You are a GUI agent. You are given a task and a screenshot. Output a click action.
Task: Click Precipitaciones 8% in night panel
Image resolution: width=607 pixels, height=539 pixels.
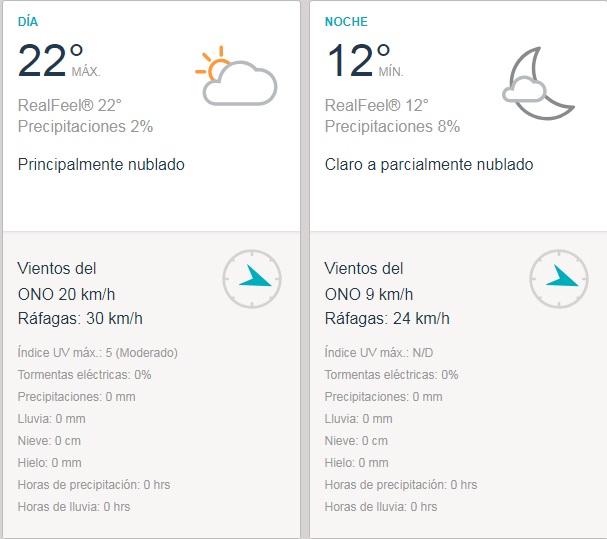tap(392, 127)
